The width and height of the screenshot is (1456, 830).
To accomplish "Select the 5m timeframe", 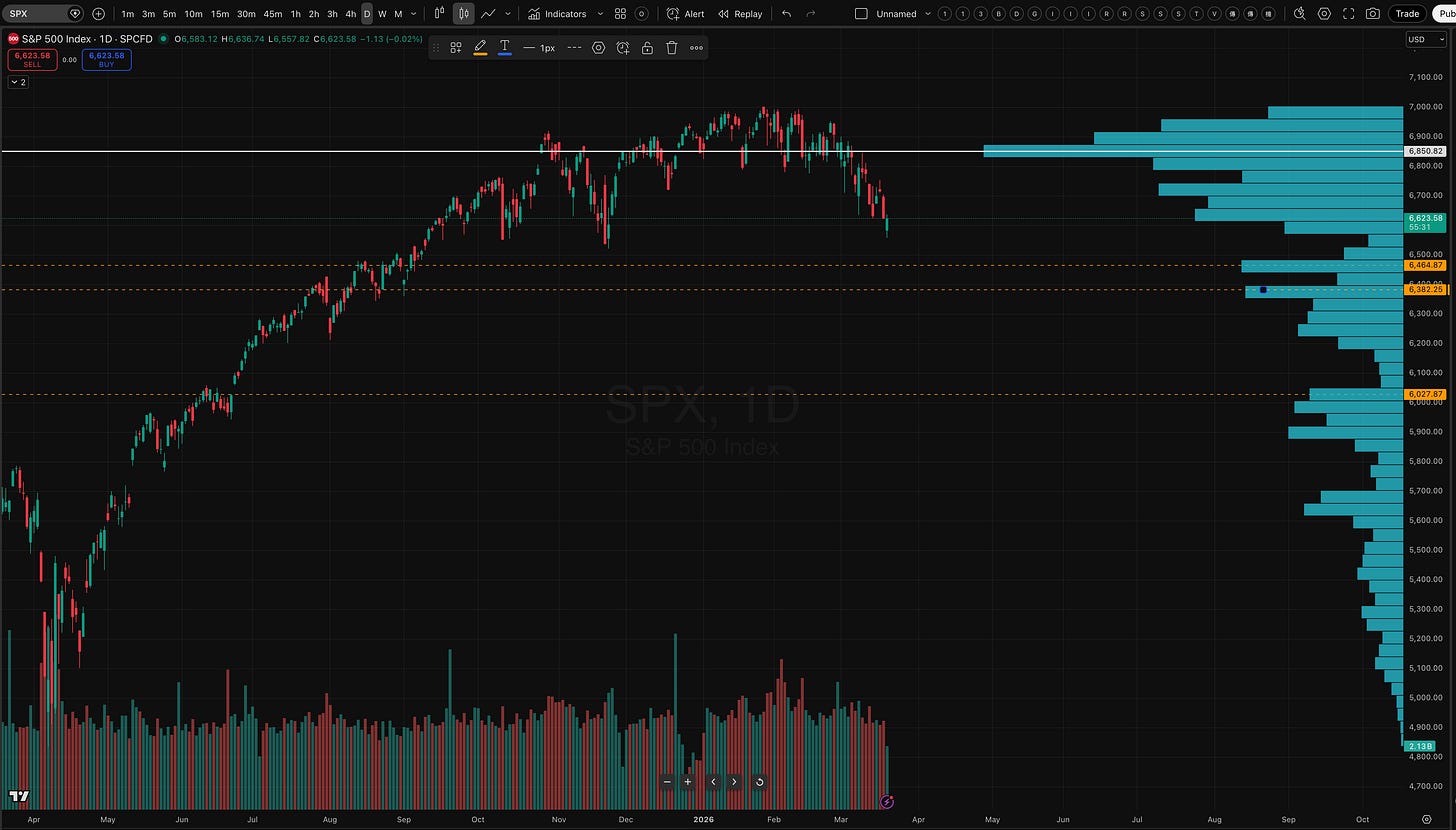I will pos(169,14).
